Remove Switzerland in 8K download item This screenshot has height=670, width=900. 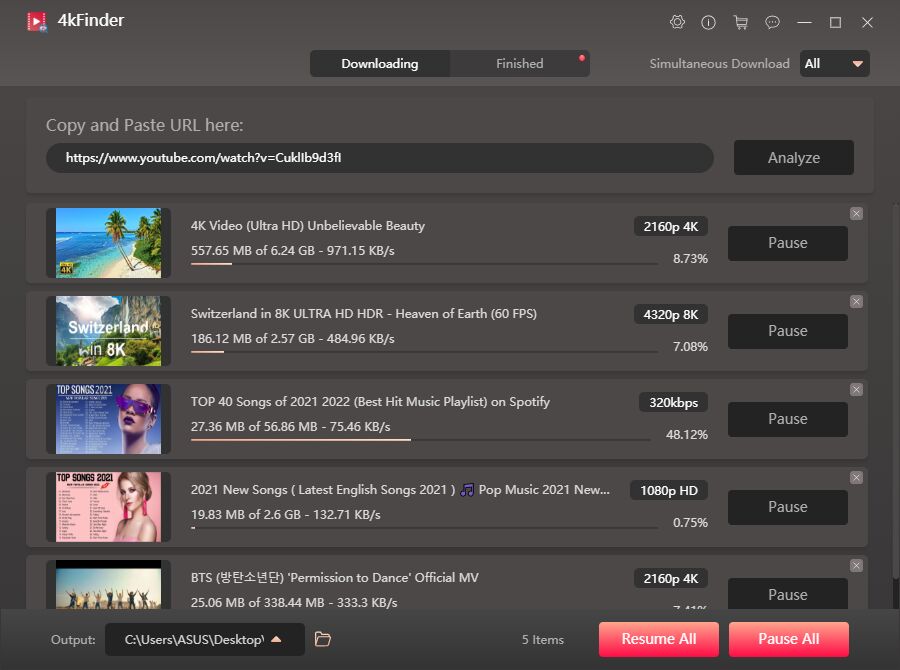(856, 301)
